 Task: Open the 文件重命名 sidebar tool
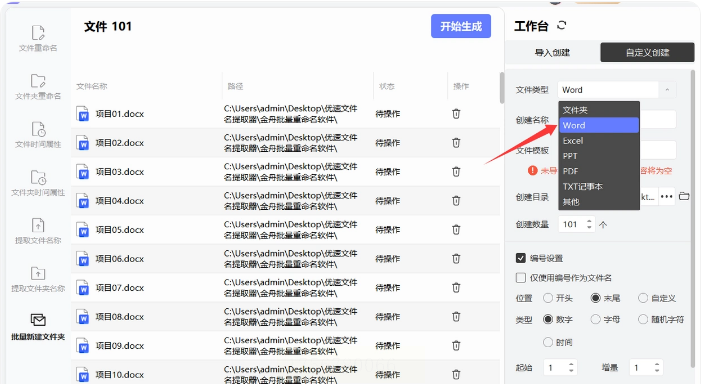click(38, 38)
